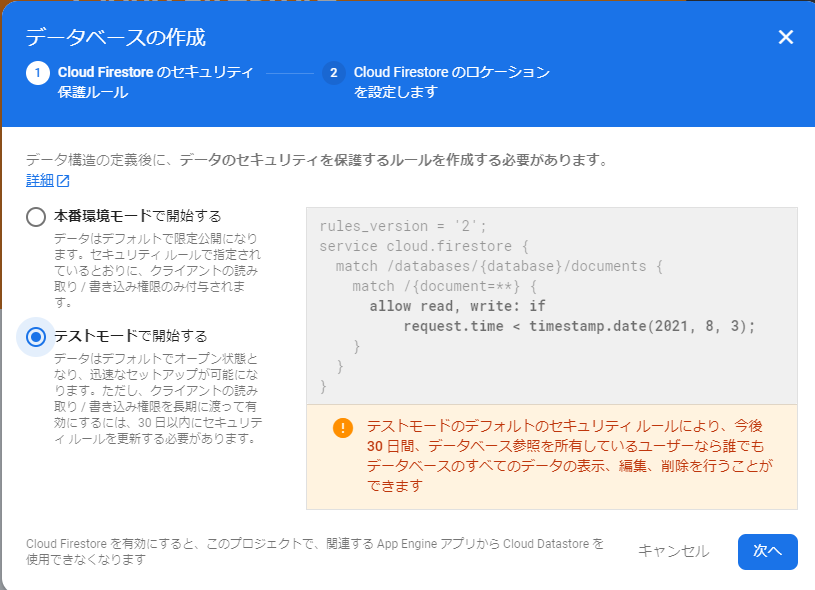
Task: Click the description under 本番環境モード
Action: pyautogui.click(x=157, y=270)
